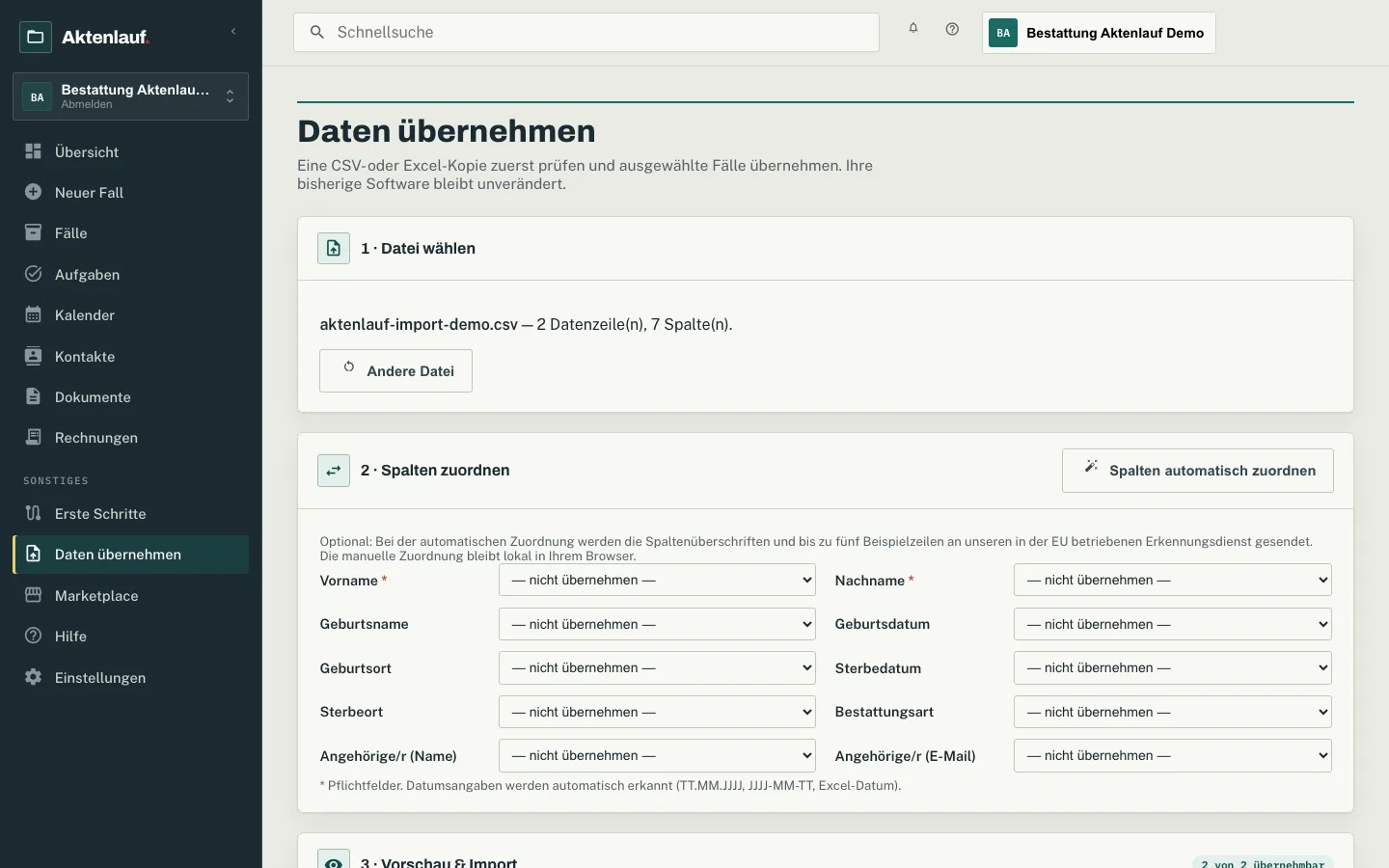This screenshot has width=1389, height=868.
Task: Focus the Schnellsuche search field
Action: (586, 32)
